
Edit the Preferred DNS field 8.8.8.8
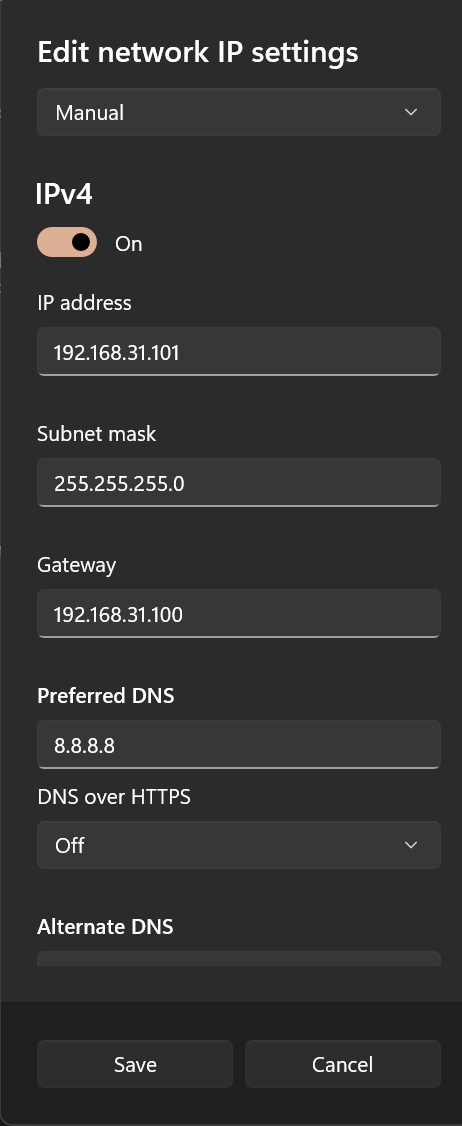(239, 745)
